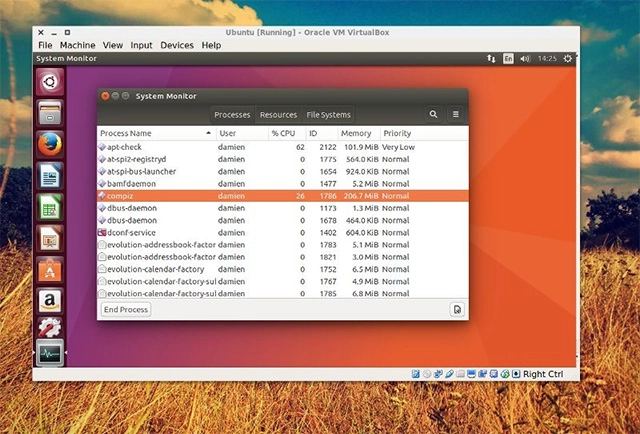Open Ubuntu Software from the launcher
The height and width of the screenshot is (434, 640).
50,270
